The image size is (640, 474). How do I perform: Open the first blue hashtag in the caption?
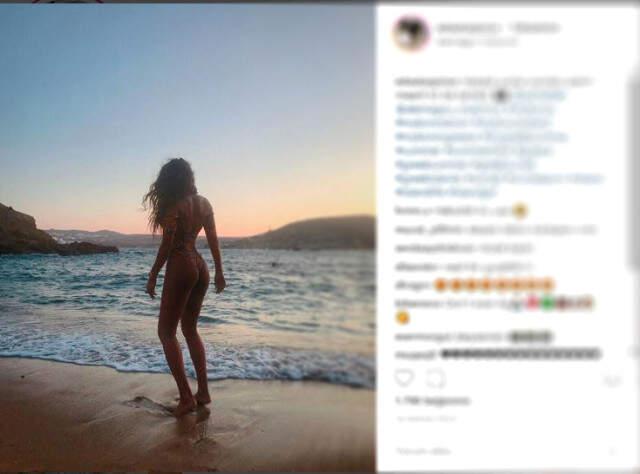[x=537, y=96]
